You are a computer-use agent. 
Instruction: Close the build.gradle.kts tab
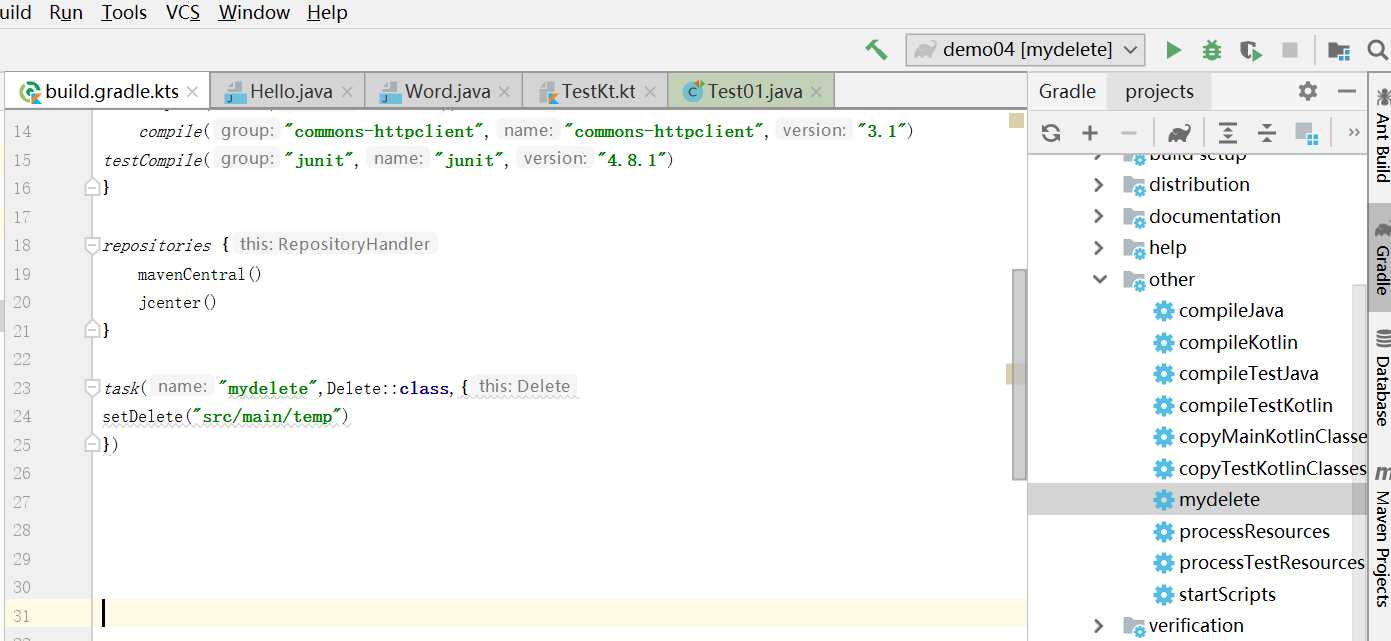(x=194, y=92)
